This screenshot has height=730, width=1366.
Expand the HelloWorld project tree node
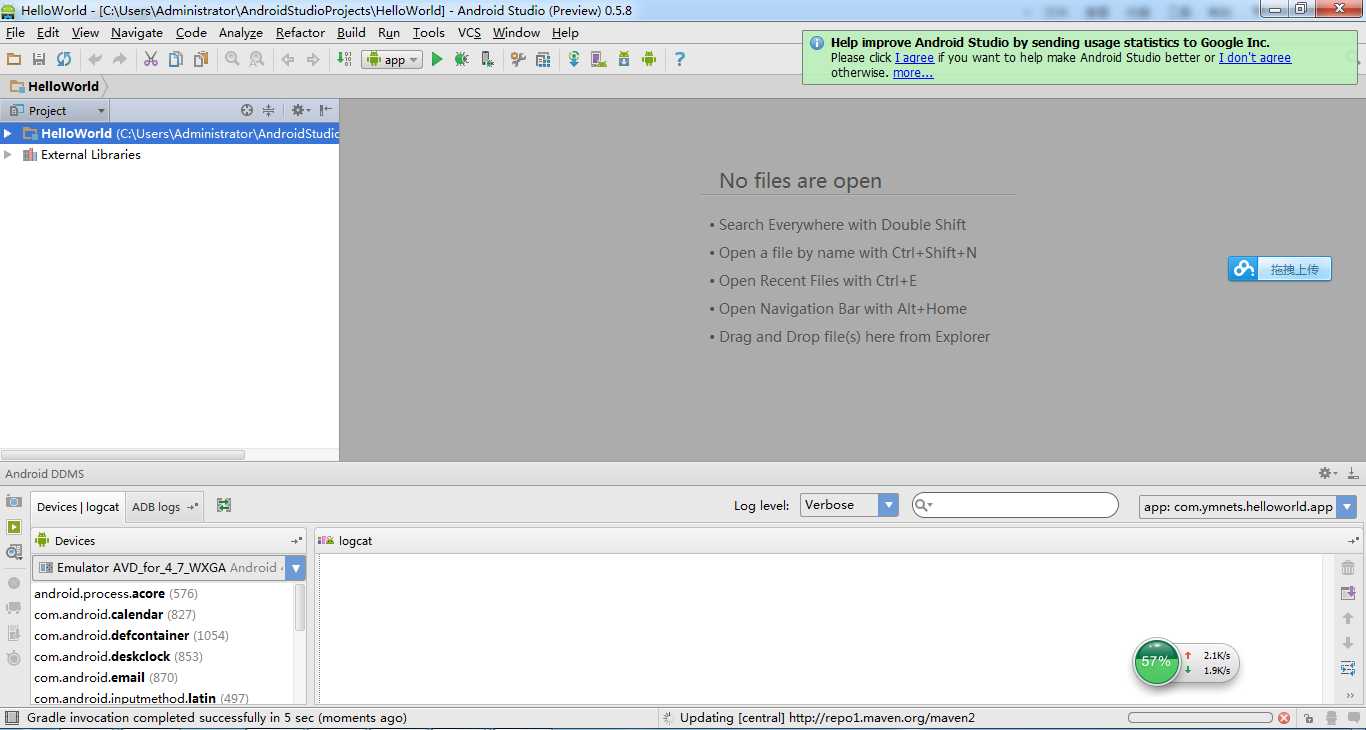[x=8, y=133]
